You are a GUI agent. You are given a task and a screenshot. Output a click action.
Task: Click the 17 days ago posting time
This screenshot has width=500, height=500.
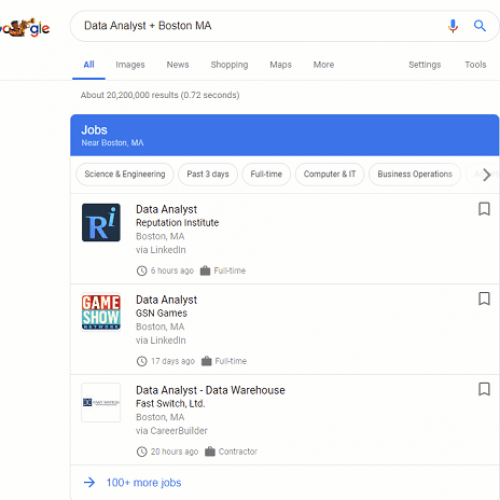(173, 361)
